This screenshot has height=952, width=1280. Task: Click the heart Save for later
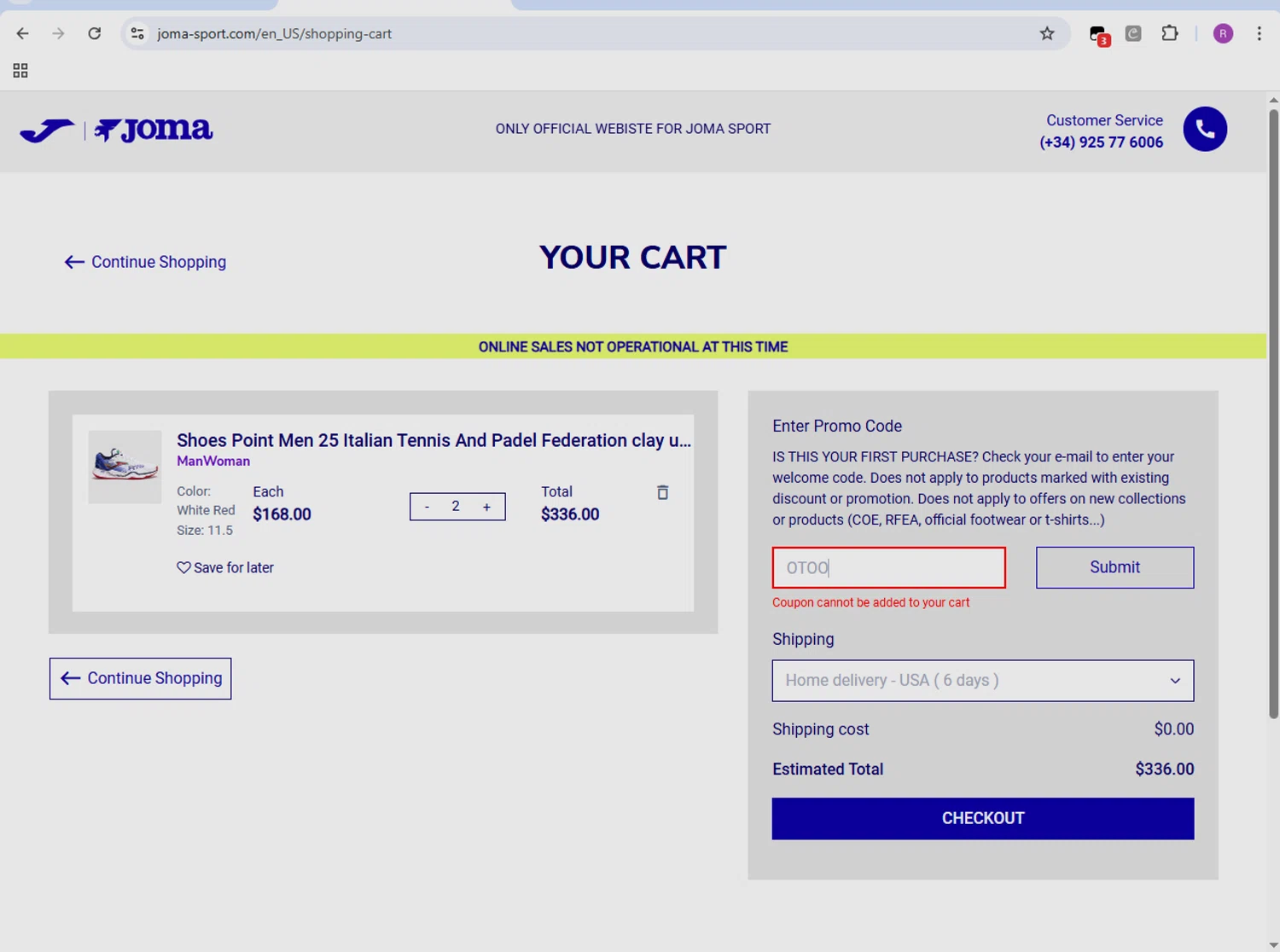(x=225, y=567)
